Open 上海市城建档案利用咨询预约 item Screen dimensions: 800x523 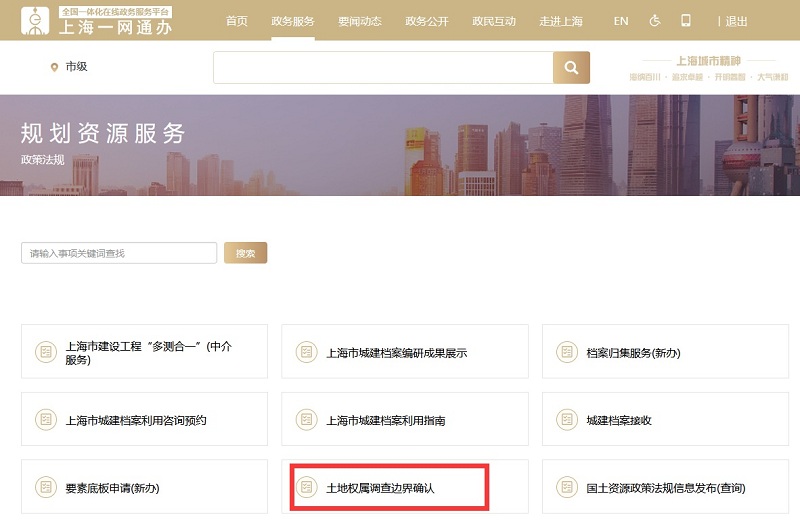coord(144,419)
